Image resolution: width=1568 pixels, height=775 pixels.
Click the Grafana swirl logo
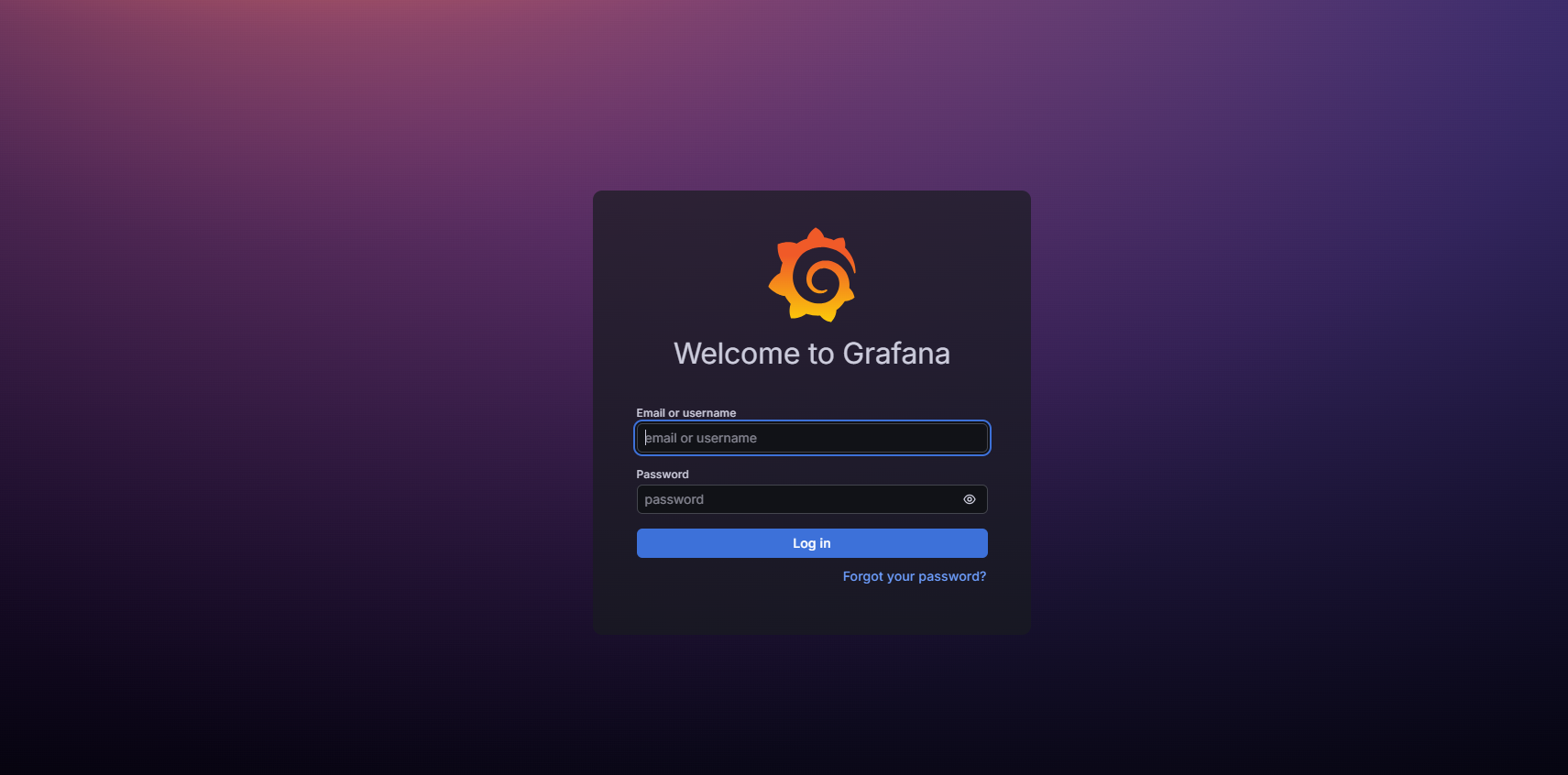pyautogui.click(x=812, y=275)
